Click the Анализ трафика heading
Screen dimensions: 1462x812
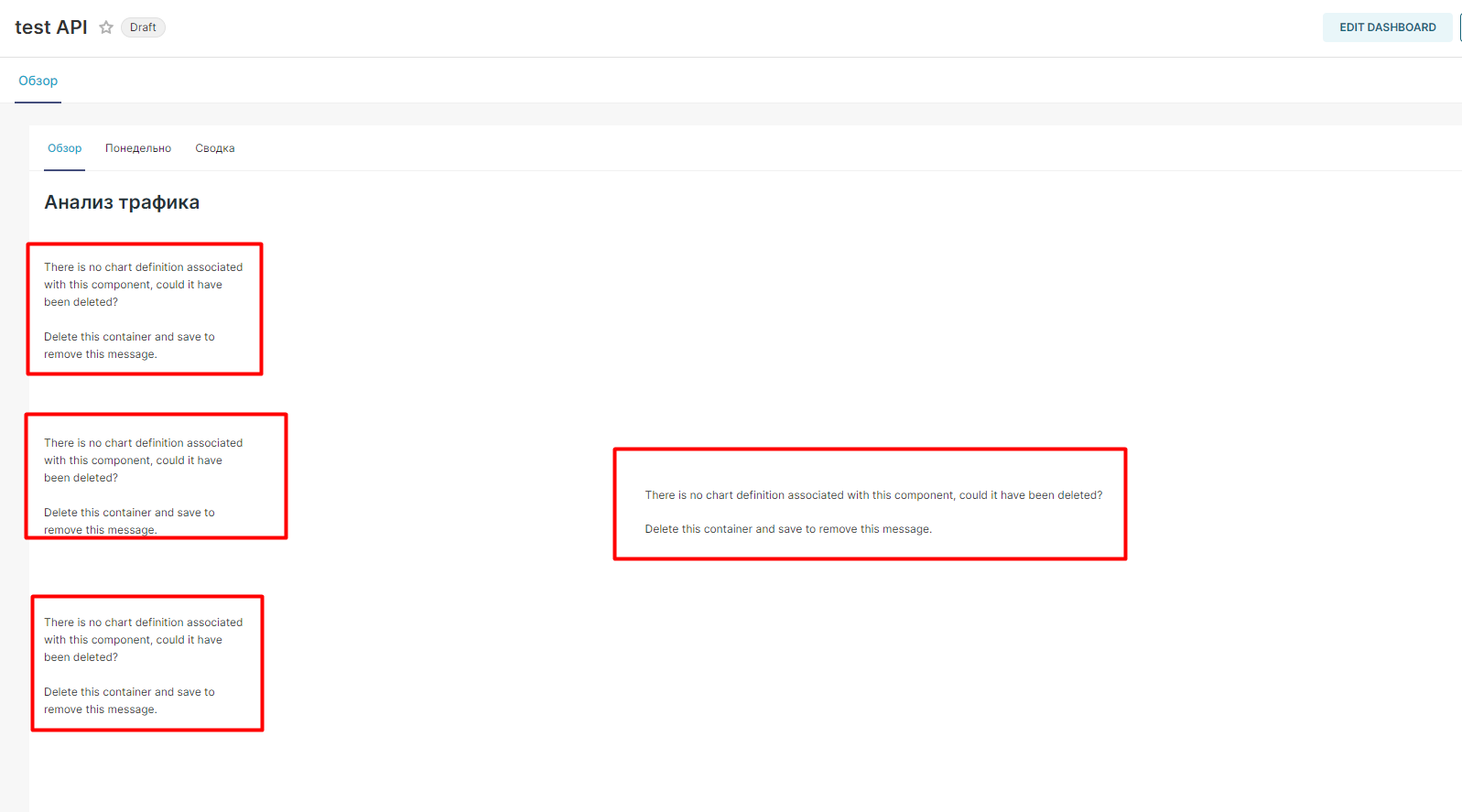pyautogui.click(x=122, y=202)
